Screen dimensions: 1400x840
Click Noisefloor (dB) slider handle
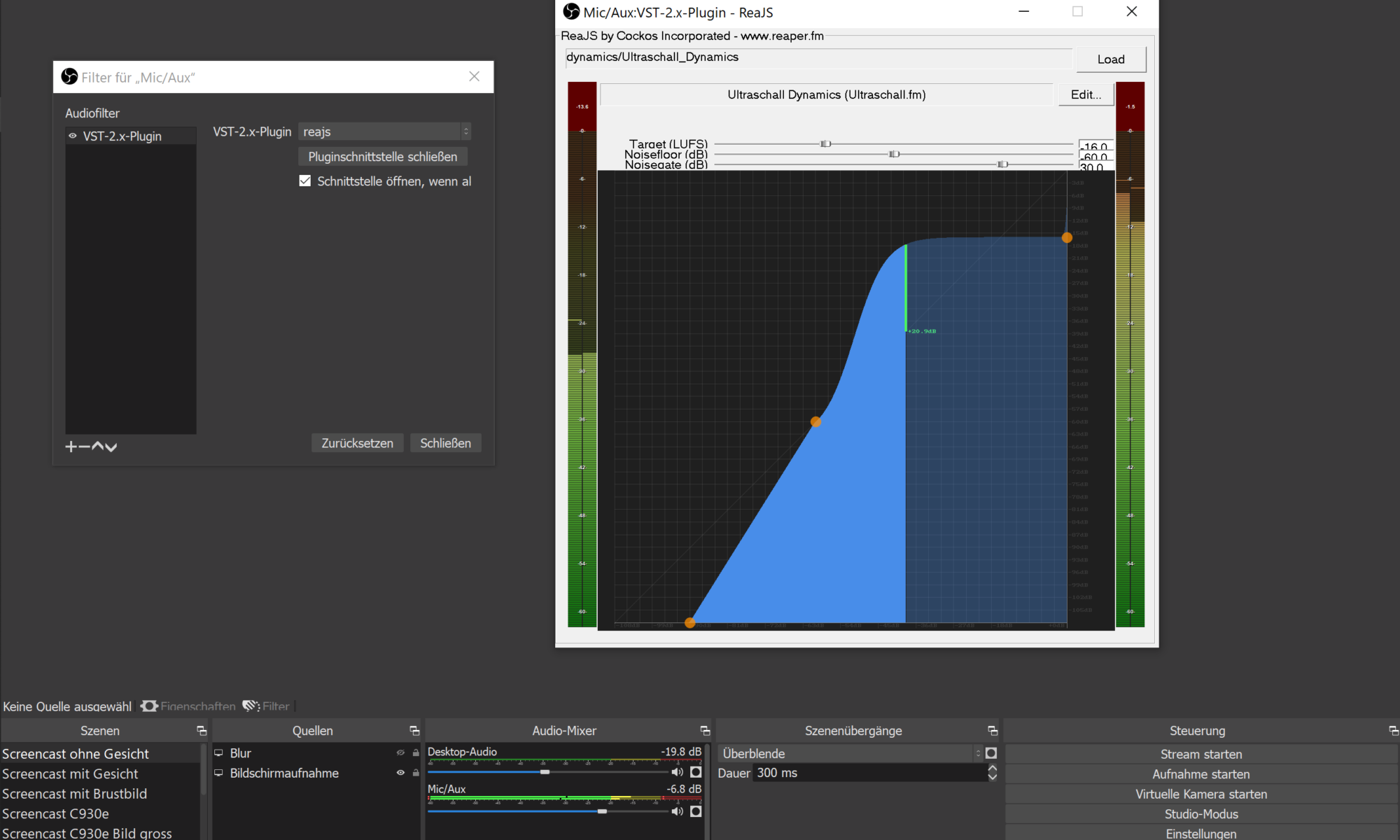pyautogui.click(x=894, y=154)
